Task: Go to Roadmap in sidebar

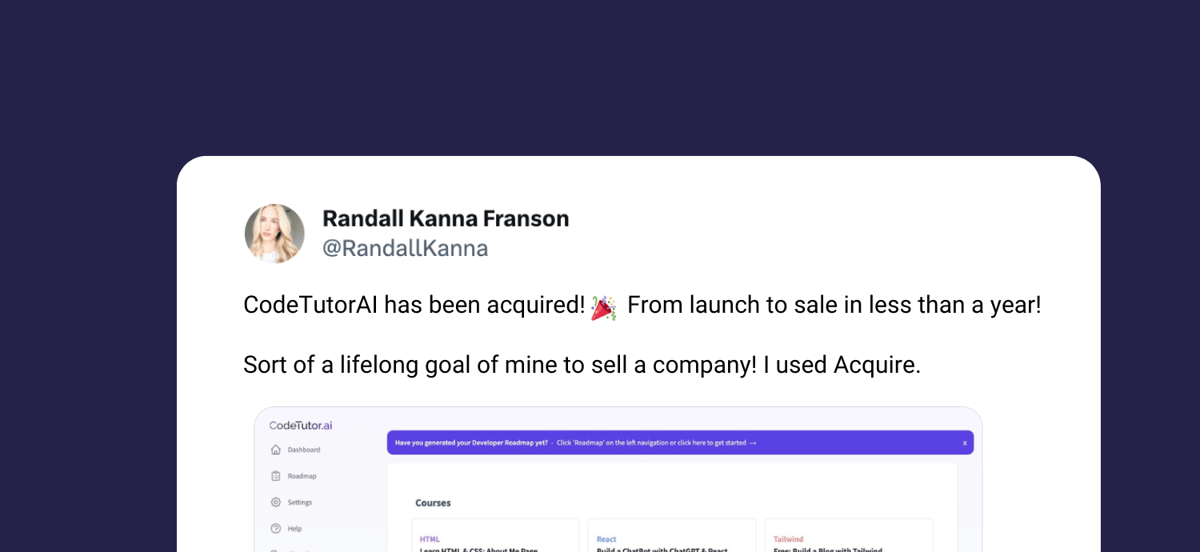Action: [x=293, y=476]
